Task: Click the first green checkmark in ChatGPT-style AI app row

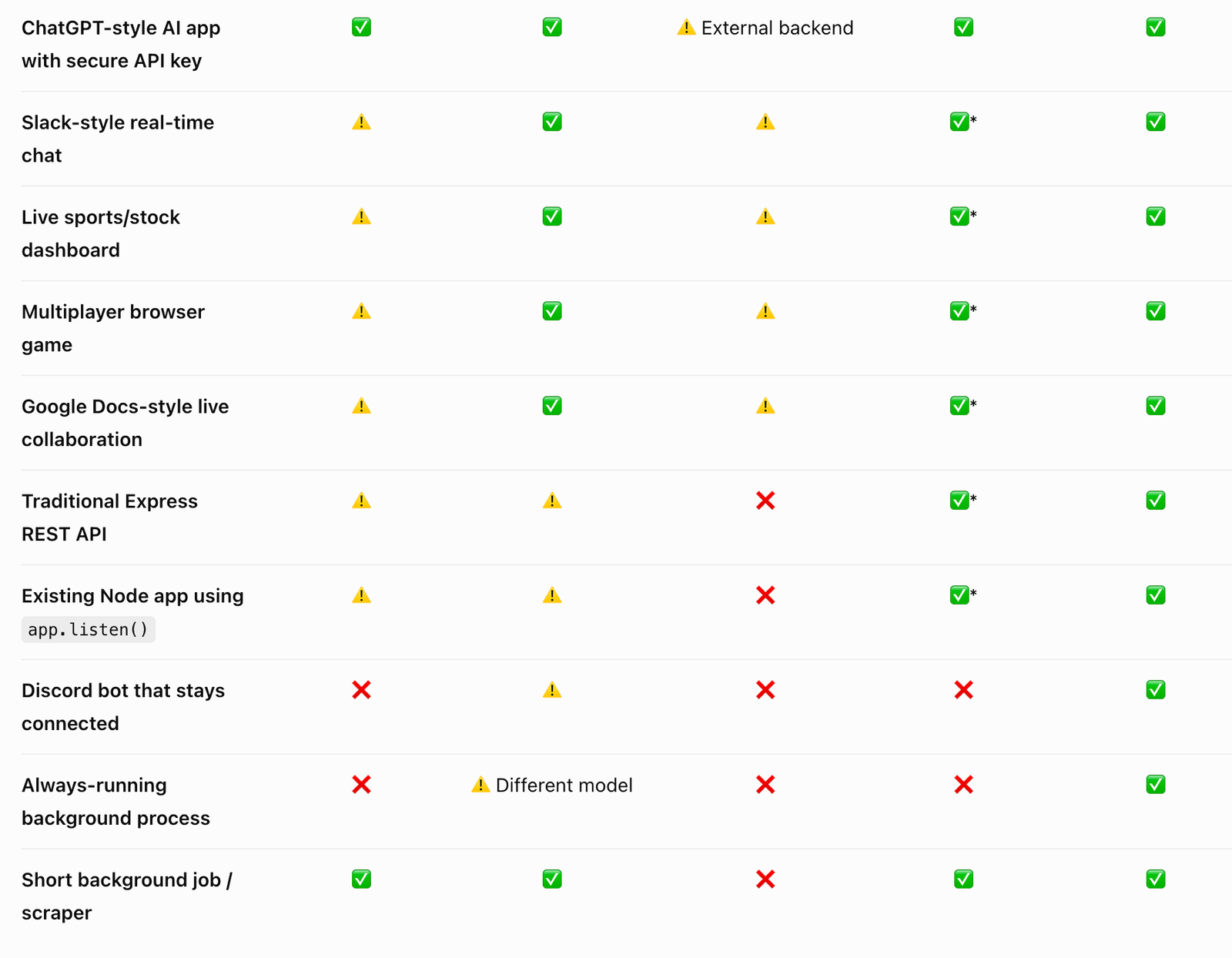Action: (361, 28)
